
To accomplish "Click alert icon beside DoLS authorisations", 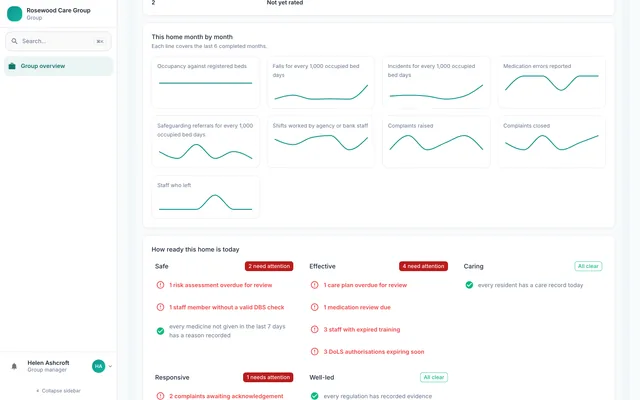I will [314, 351].
